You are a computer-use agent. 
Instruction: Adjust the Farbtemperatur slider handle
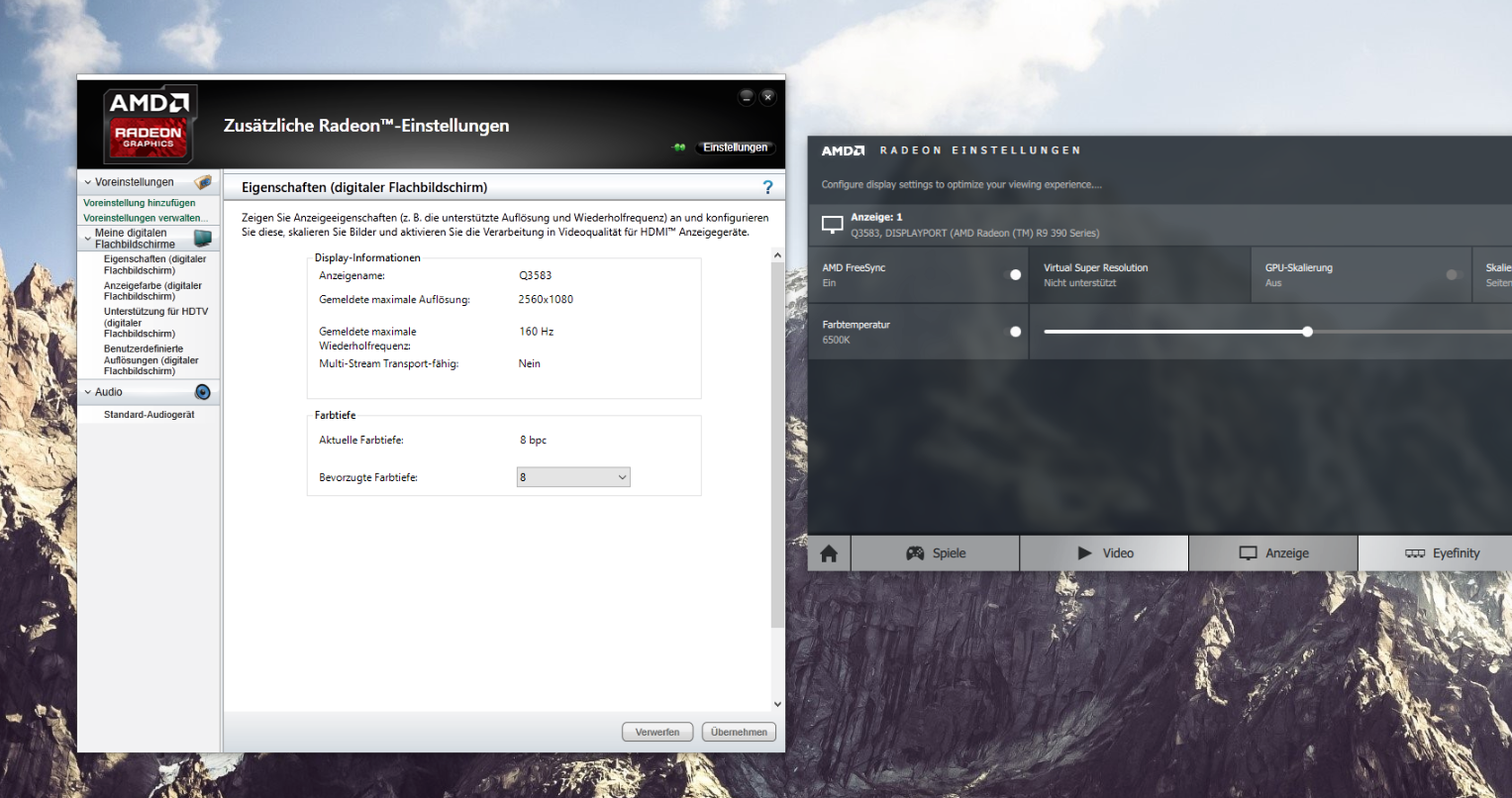pos(1308,331)
